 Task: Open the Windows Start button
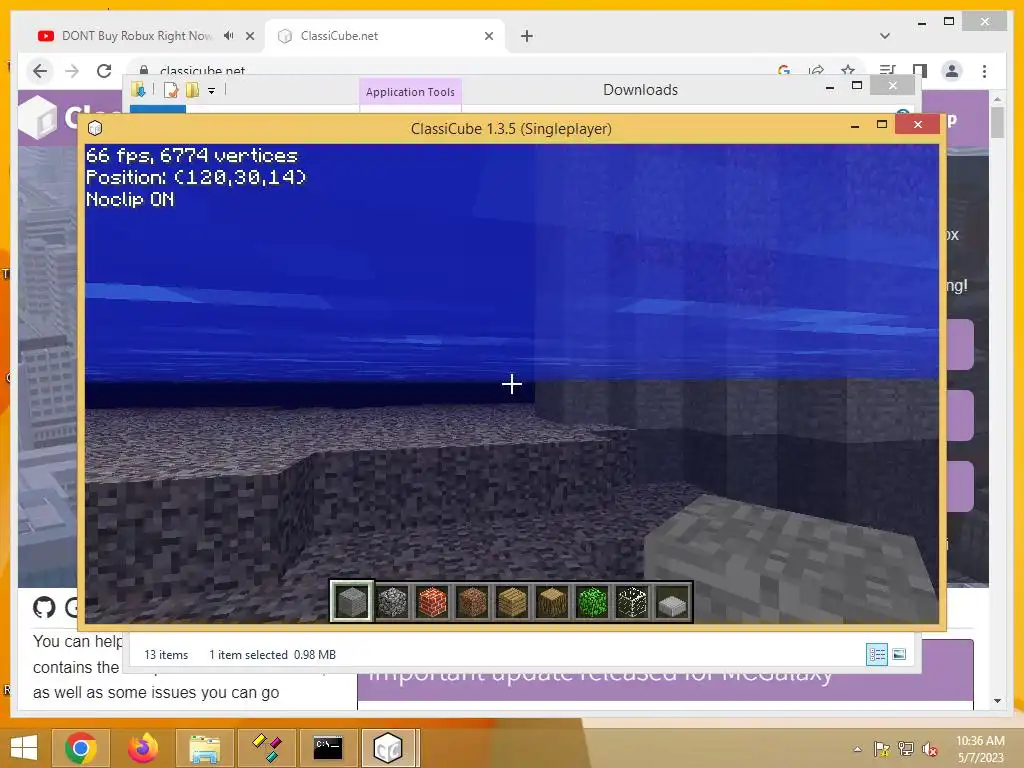point(24,747)
